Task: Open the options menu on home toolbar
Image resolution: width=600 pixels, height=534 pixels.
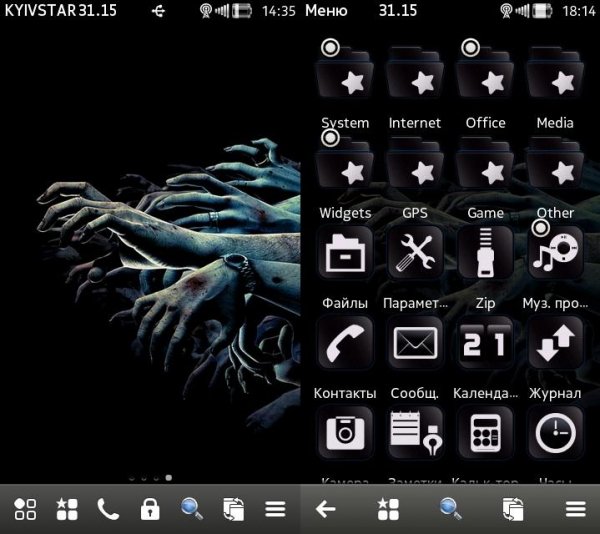Action: point(275,509)
